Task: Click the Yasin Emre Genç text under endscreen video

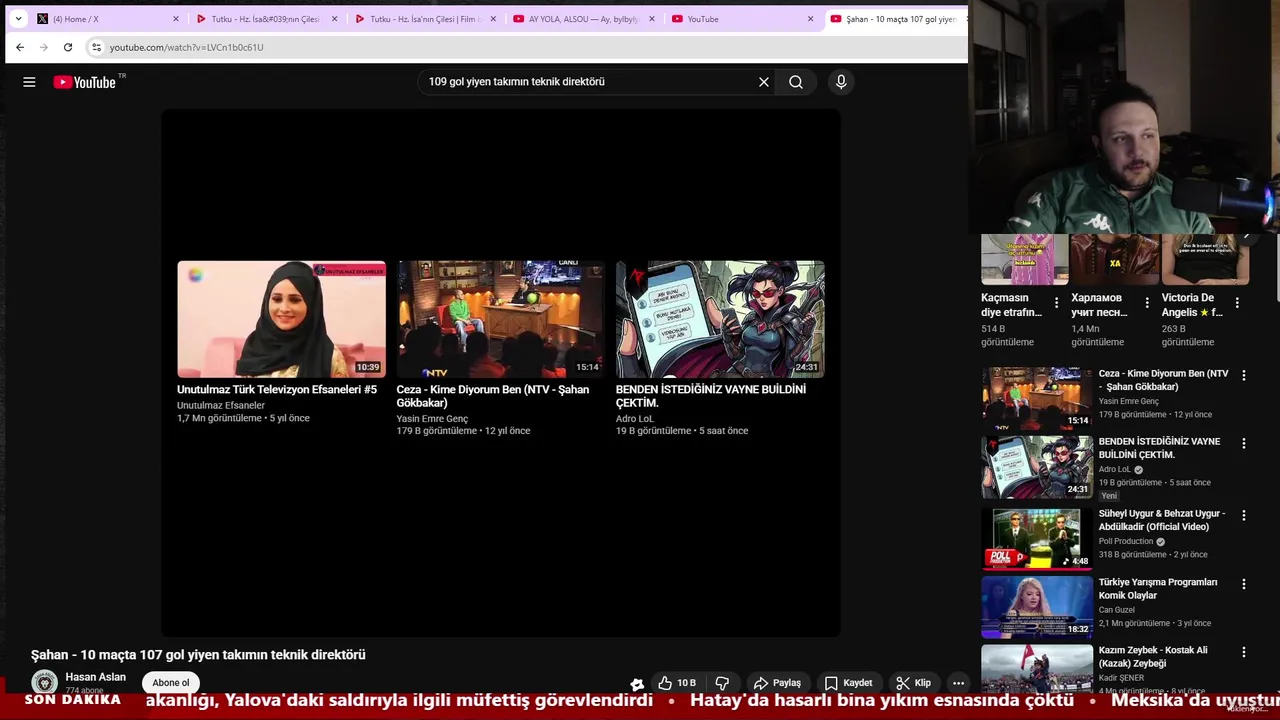Action: point(432,418)
